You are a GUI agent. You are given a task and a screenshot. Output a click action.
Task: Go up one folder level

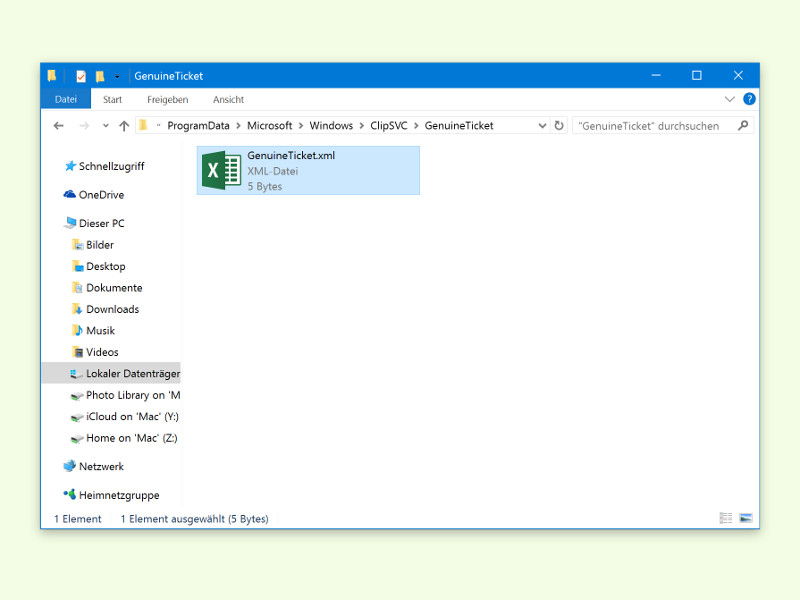tap(124, 126)
